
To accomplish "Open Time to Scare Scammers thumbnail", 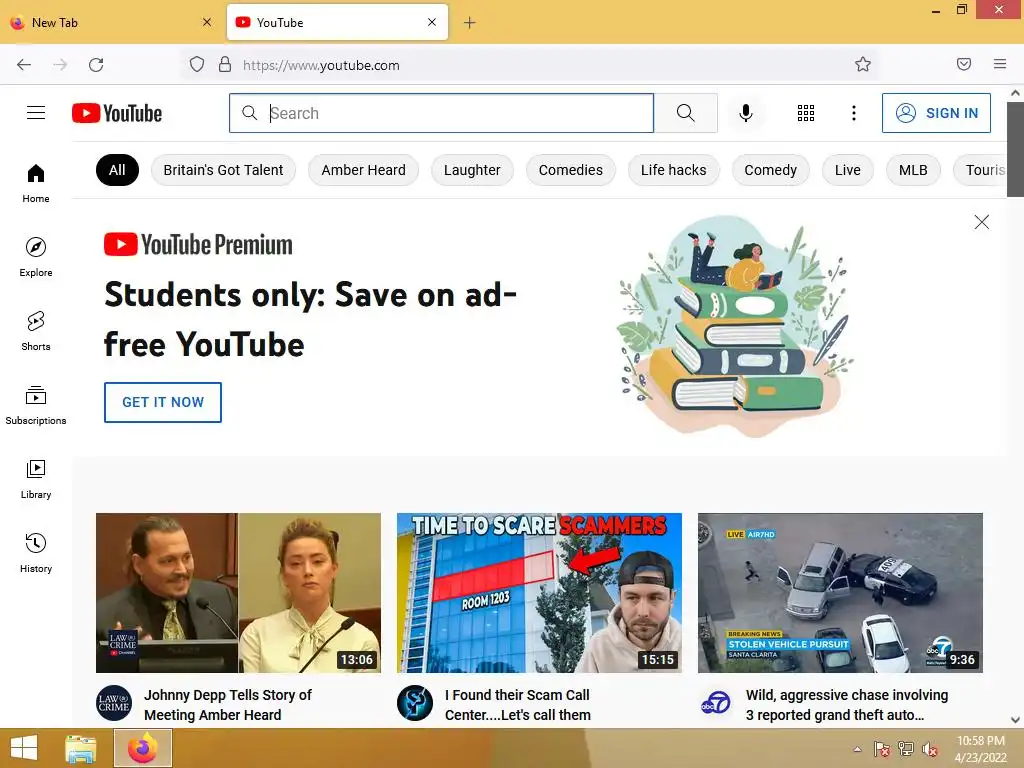I will pos(539,593).
